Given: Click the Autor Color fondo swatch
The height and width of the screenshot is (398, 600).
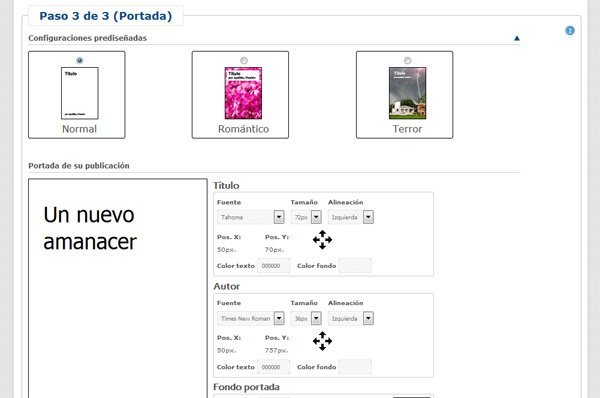Looking at the screenshot, I should 355,367.
